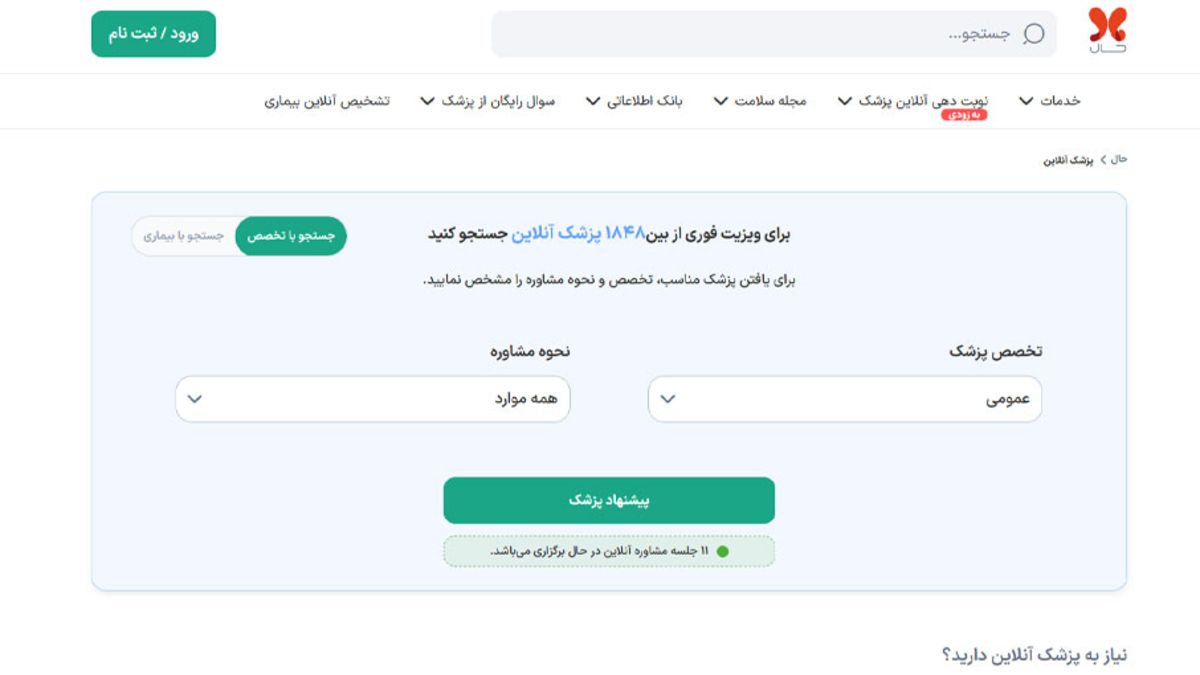Click the magnifier search icon

click(x=1034, y=34)
